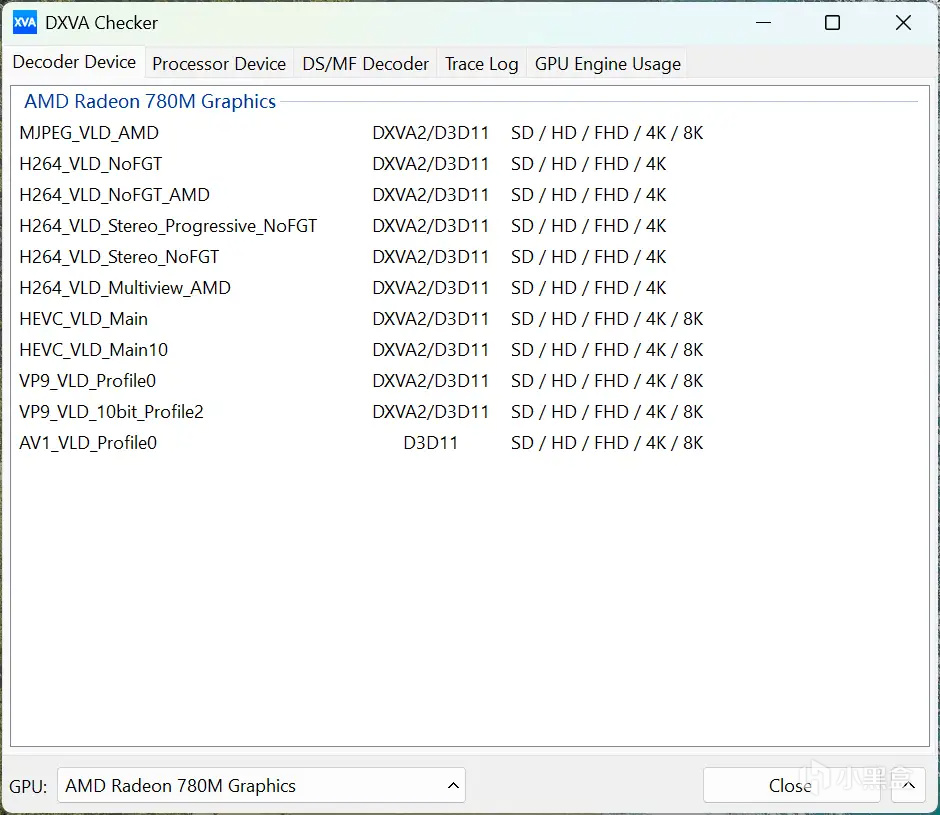Open the Processor Device tab

coord(219,64)
